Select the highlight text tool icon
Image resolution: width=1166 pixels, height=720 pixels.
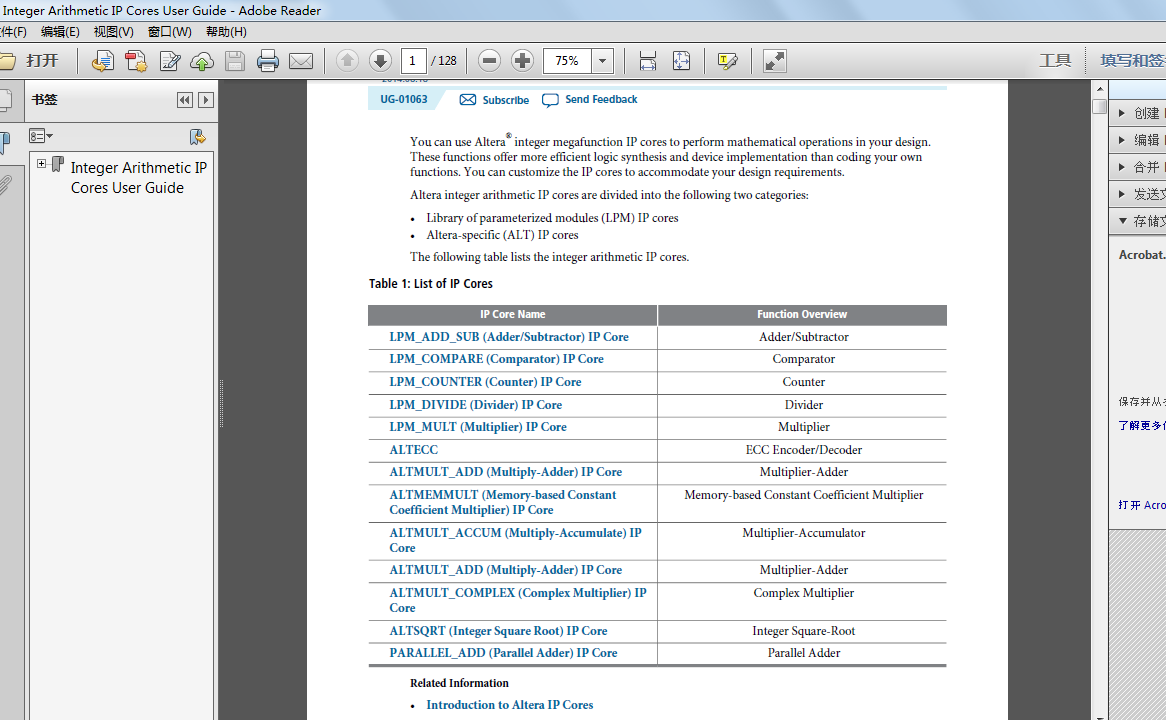pos(727,61)
